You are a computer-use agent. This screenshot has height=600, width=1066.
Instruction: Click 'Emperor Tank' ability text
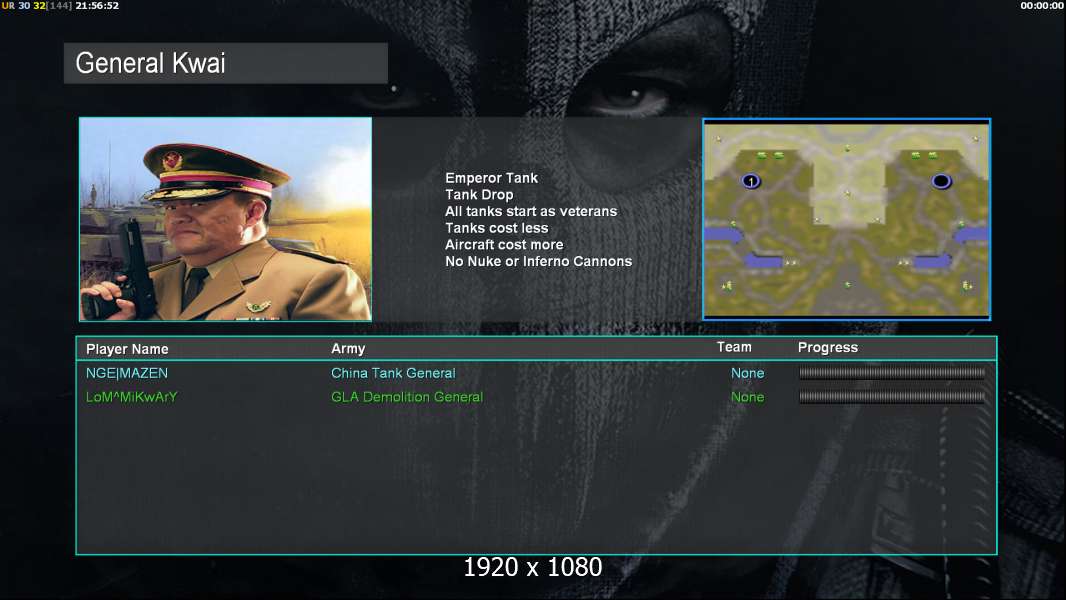492,178
